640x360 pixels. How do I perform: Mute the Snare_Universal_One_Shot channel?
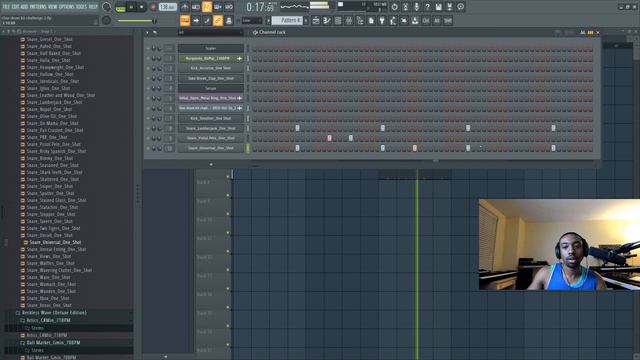click(148, 148)
